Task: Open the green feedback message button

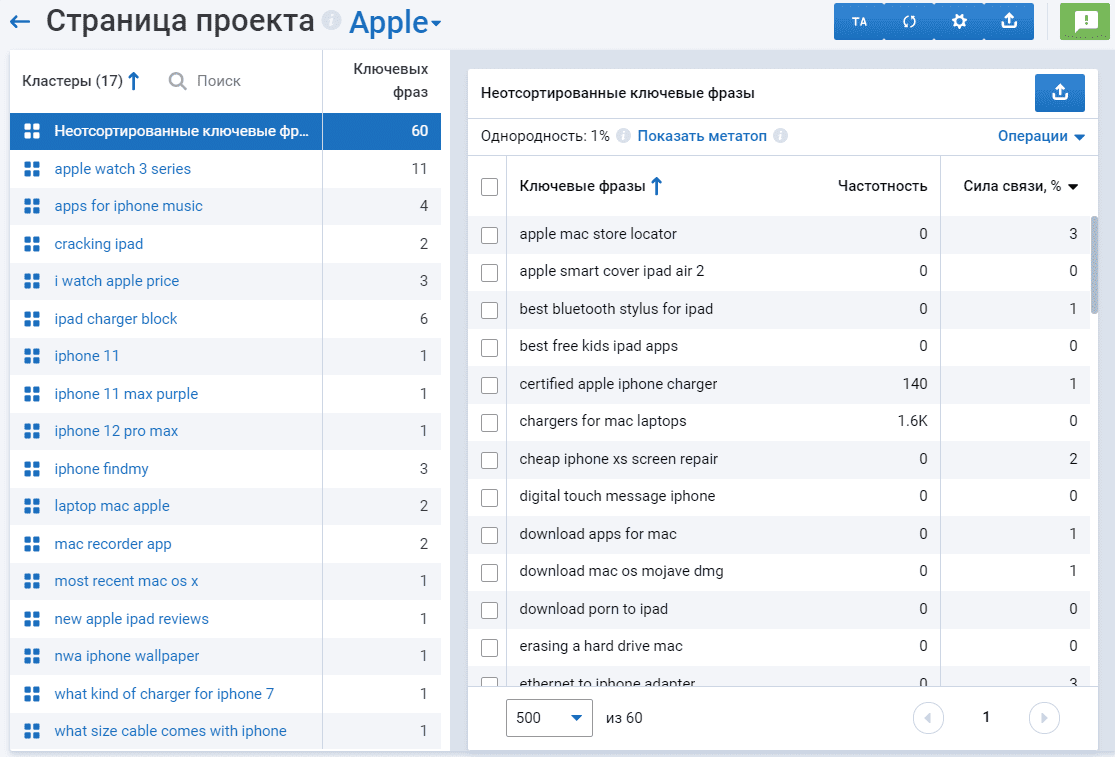Action: pyautogui.click(x=1084, y=21)
